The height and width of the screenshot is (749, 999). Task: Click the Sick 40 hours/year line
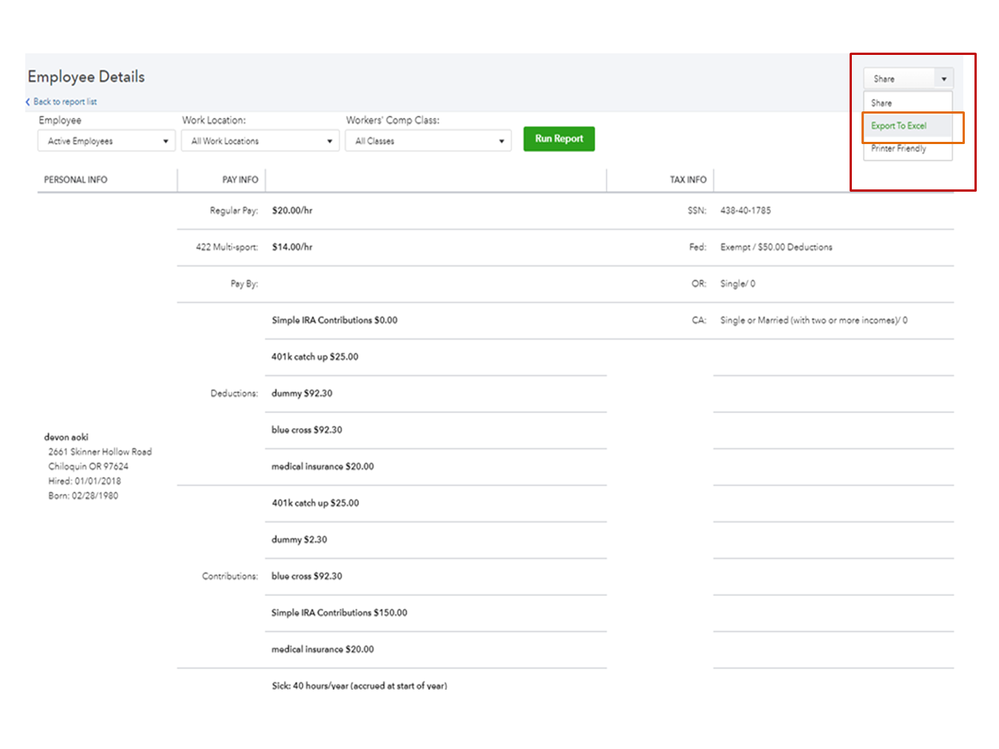[x=359, y=686]
